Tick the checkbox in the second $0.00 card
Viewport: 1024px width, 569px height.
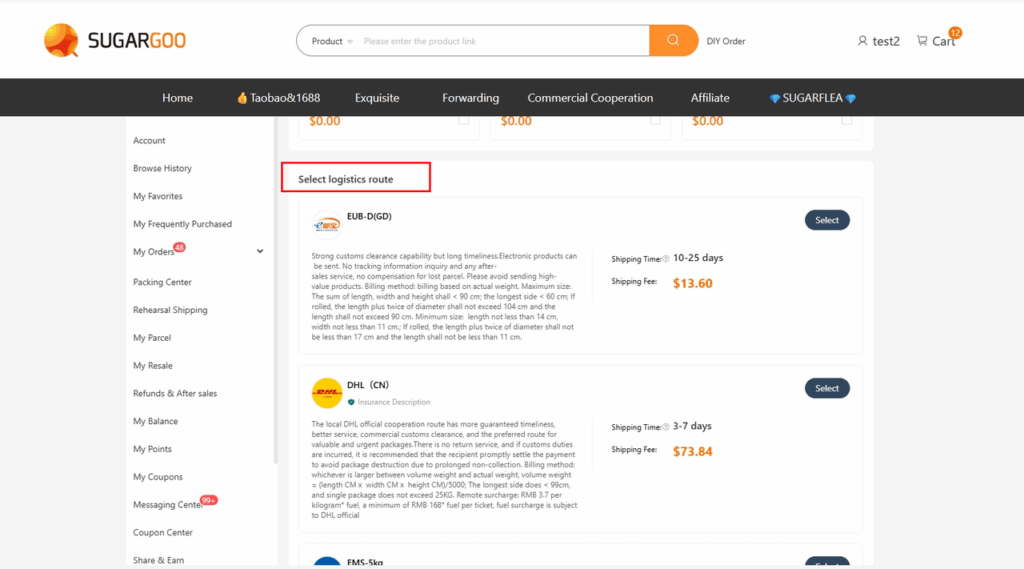coord(655,120)
